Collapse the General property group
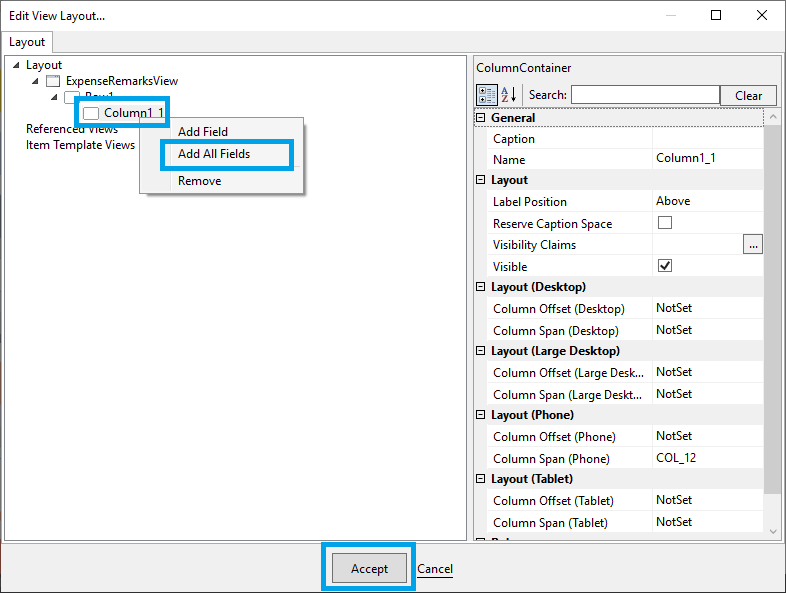The width and height of the screenshot is (786, 593). 480,117
